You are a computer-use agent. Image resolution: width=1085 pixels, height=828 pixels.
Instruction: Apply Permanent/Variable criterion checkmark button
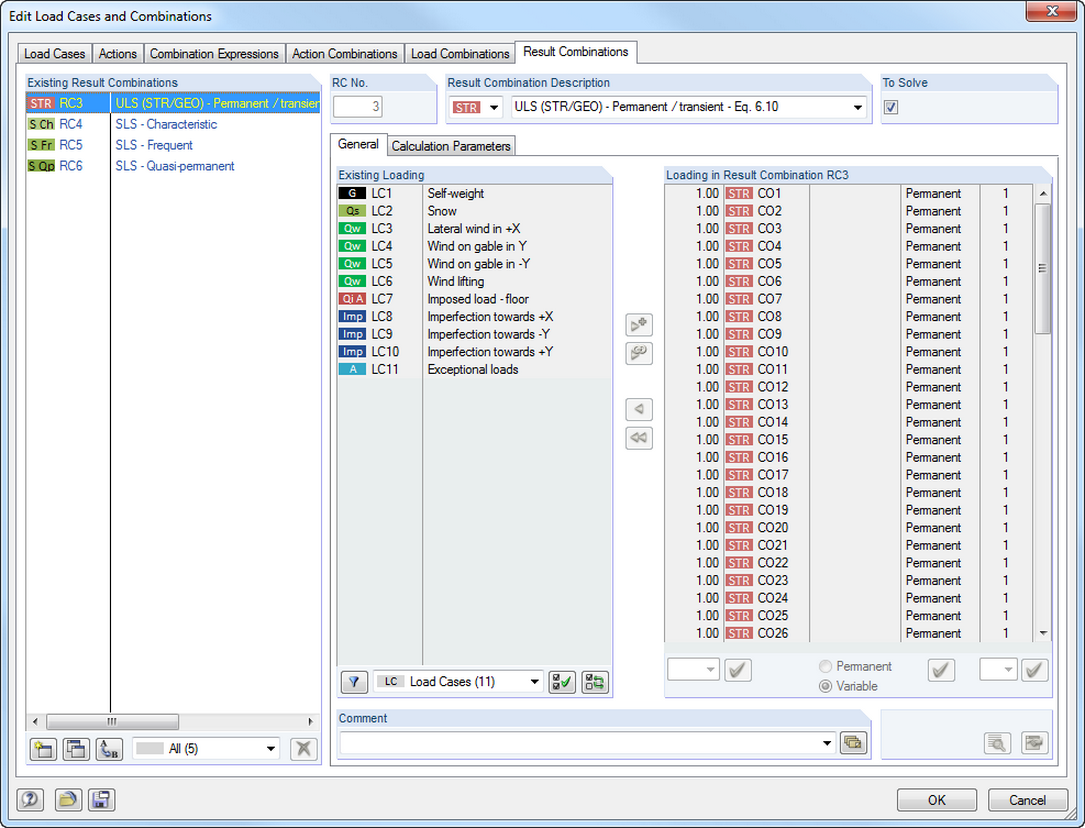click(x=941, y=670)
